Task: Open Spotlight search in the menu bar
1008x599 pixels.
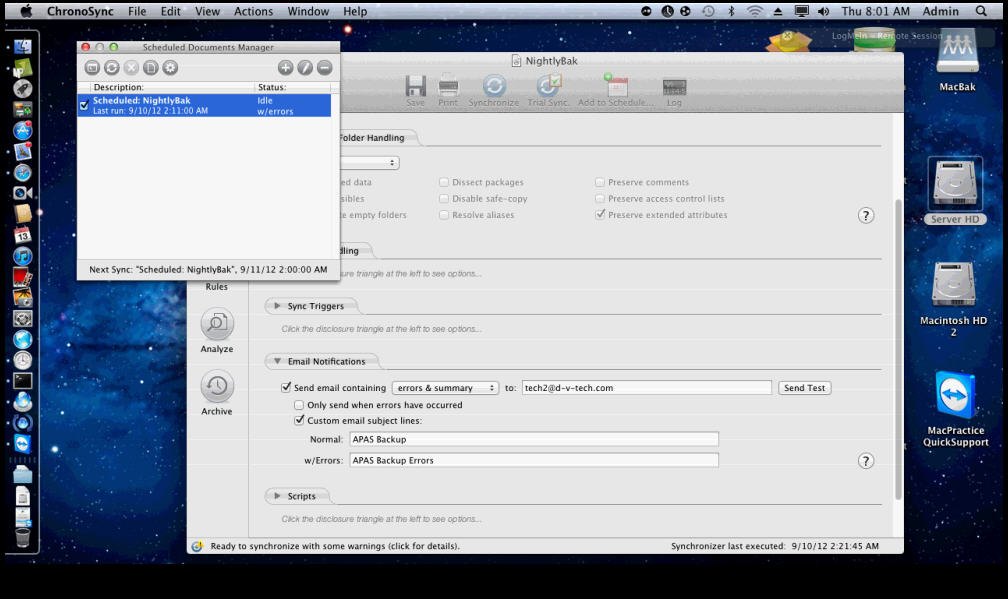Action: click(x=981, y=11)
